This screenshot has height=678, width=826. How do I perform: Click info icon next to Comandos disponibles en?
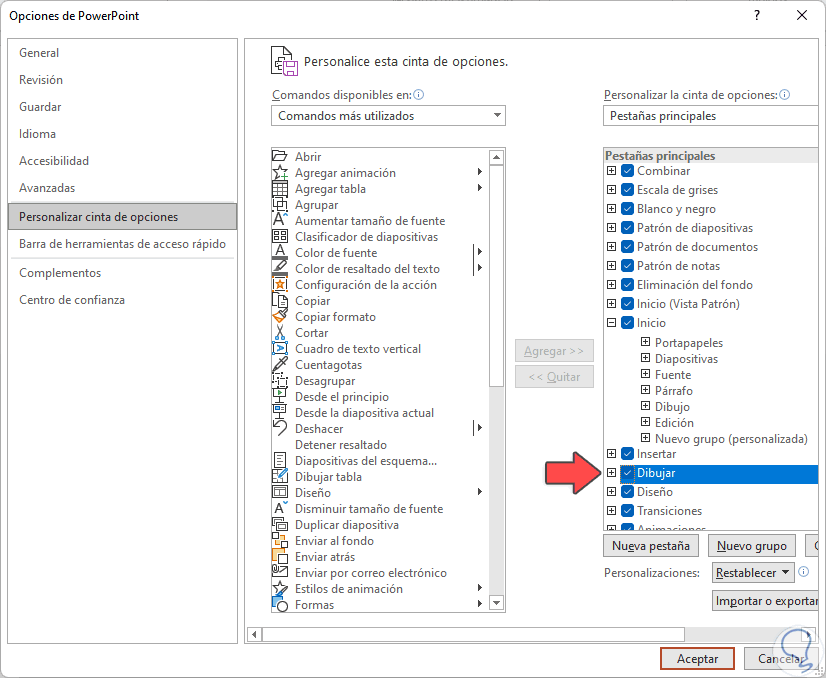click(419, 95)
